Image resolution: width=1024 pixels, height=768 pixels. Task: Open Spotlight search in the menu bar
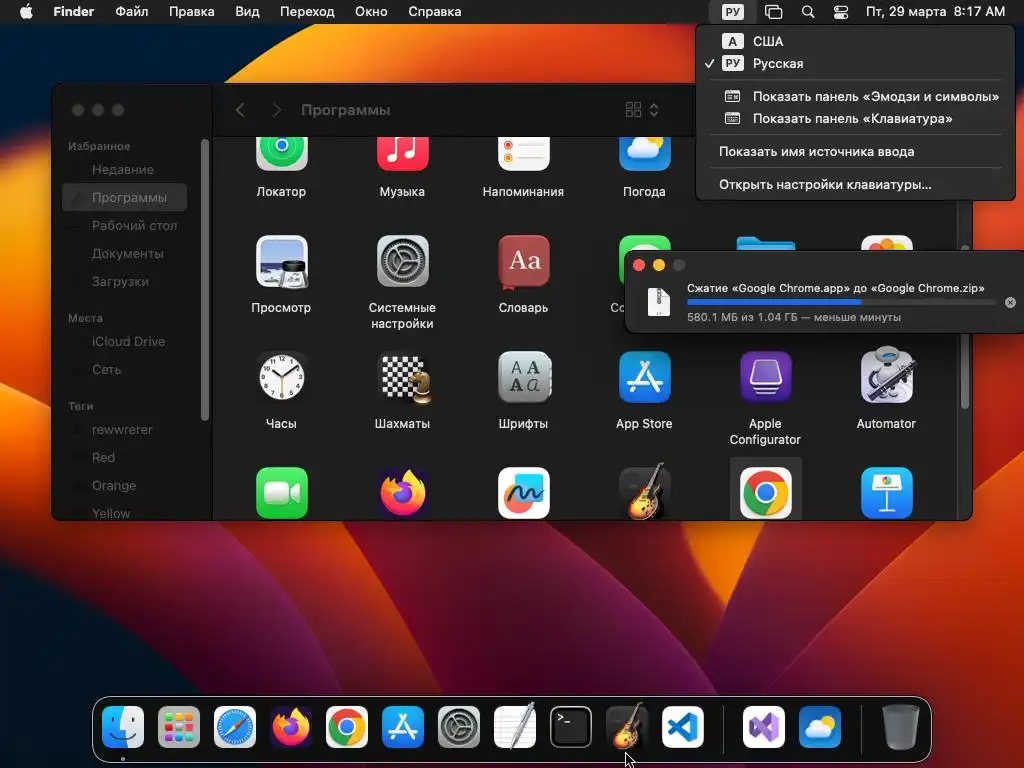808,12
